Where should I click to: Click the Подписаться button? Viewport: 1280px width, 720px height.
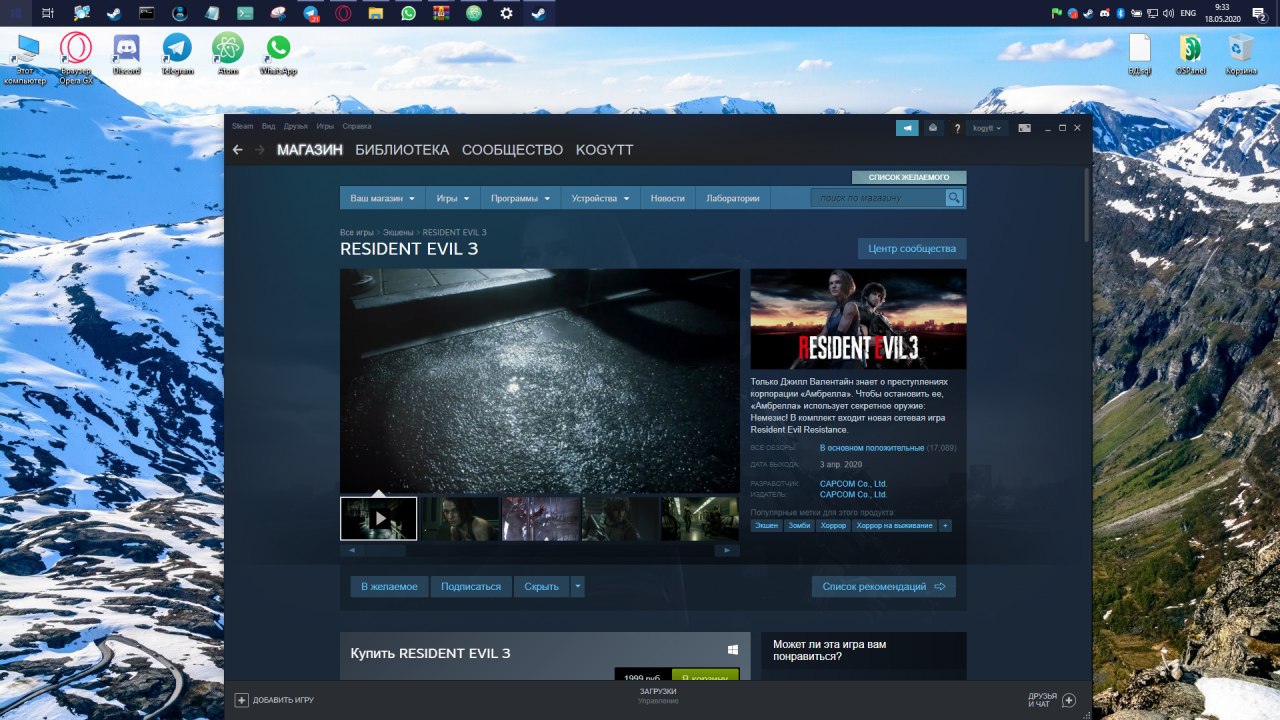click(x=471, y=586)
